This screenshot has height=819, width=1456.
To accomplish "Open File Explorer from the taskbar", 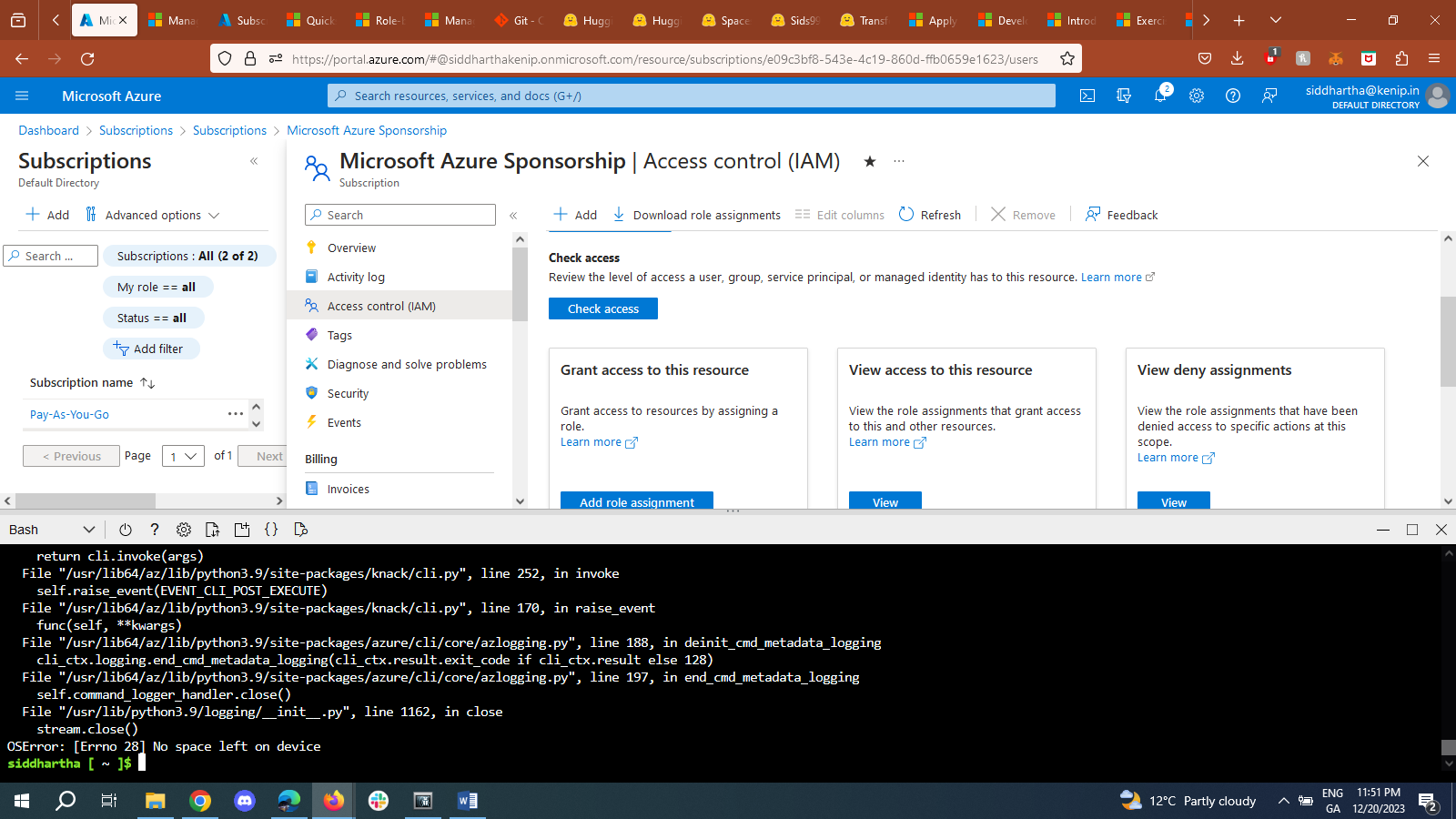I will 156,801.
